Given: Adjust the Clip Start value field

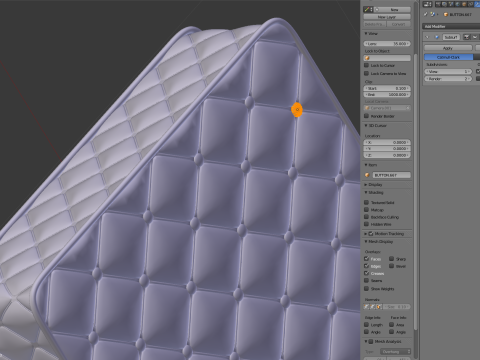Looking at the screenshot, I should 387,88.
